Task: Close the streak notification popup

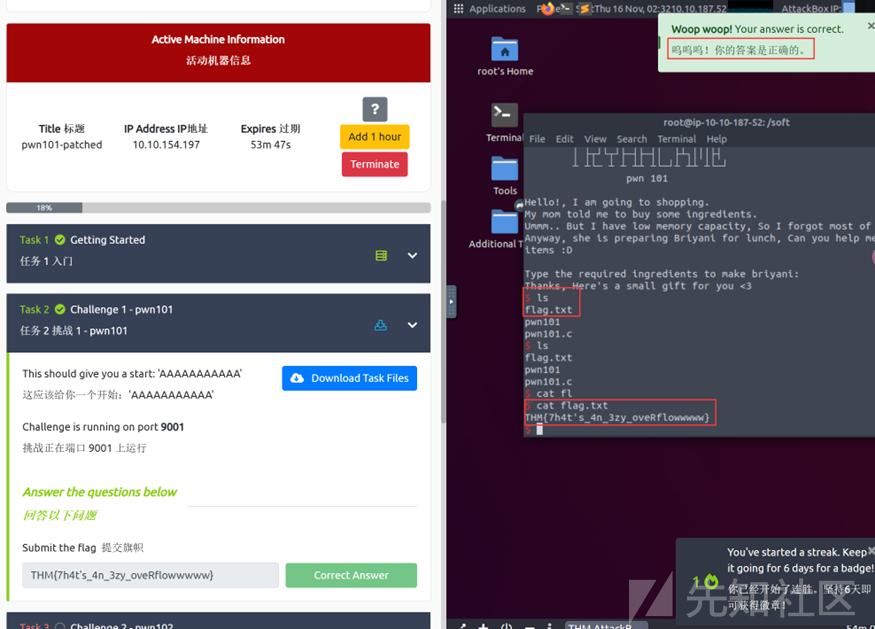Action: point(871,550)
